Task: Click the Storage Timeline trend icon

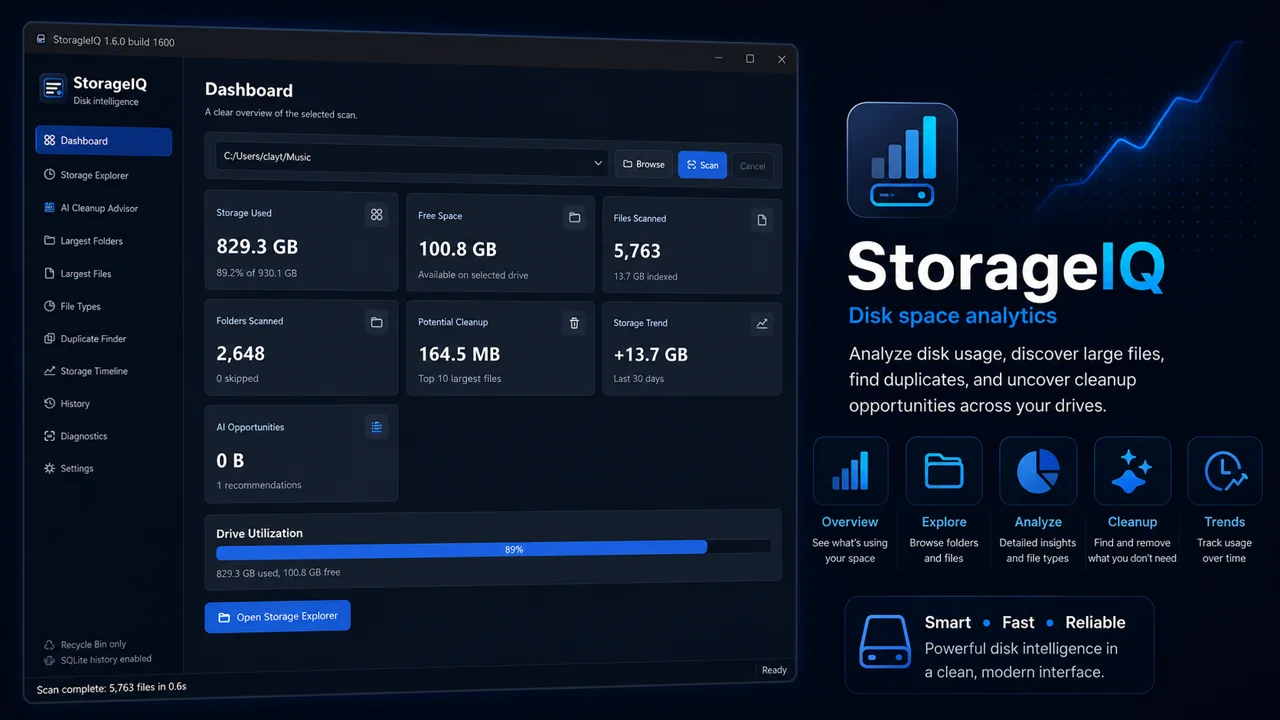Action: click(x=50, y=371)
